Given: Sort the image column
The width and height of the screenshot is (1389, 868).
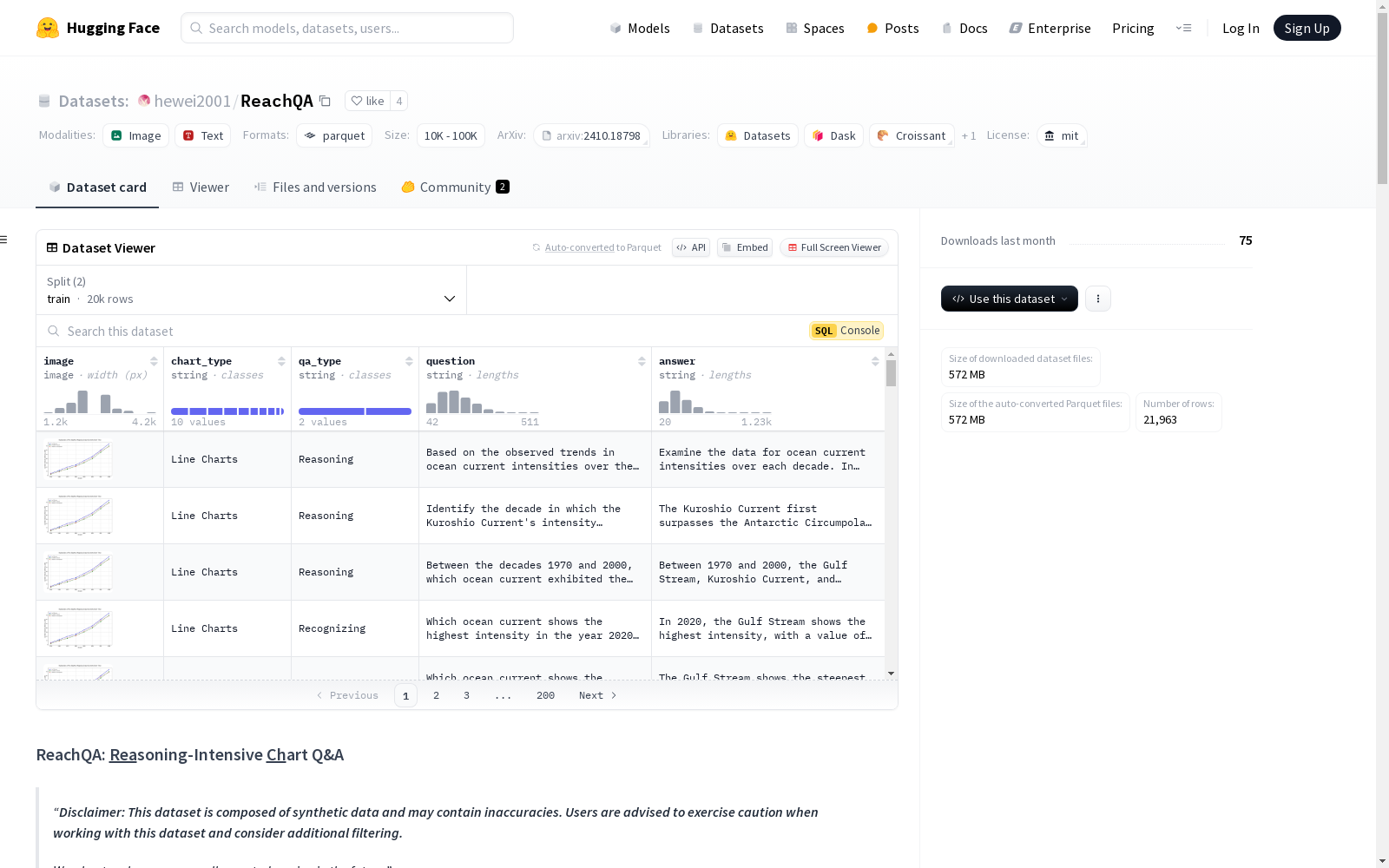Looking at the screenshot, I should 154,361.
